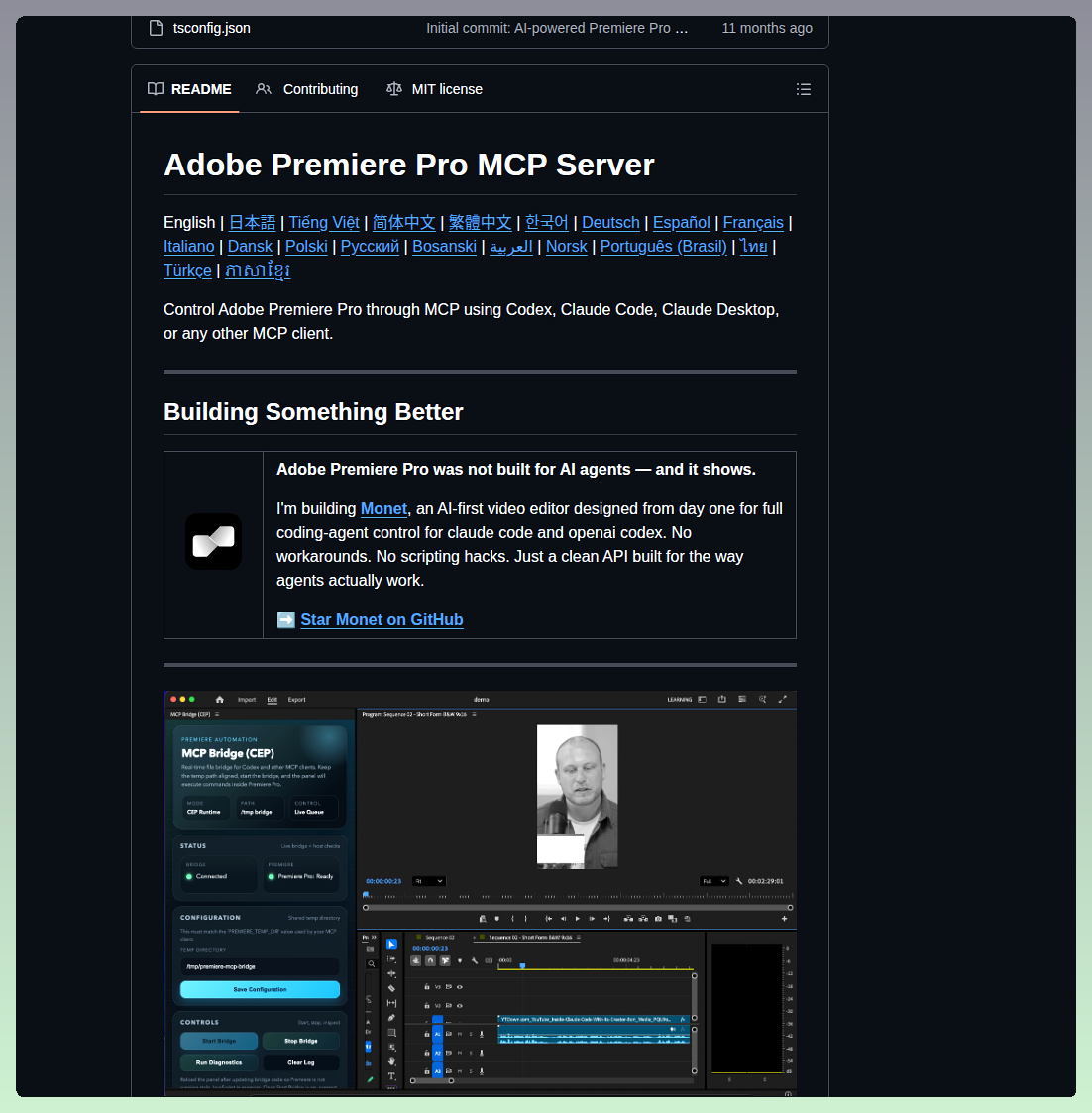The width and height of the screenshot is (1092, 1113).
Task: Switch to the Contributing tab
Action: coord(306,89)
